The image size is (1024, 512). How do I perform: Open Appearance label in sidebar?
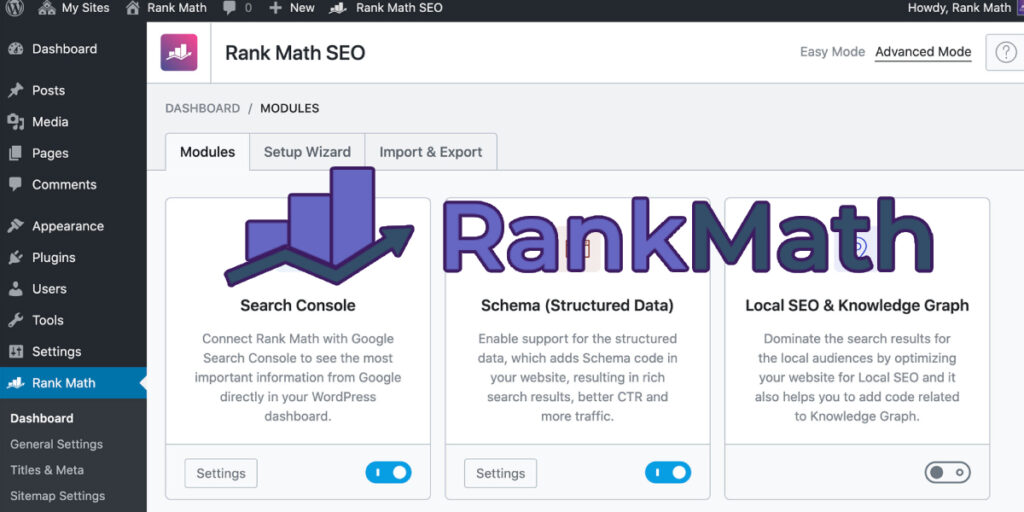point(68,226)
